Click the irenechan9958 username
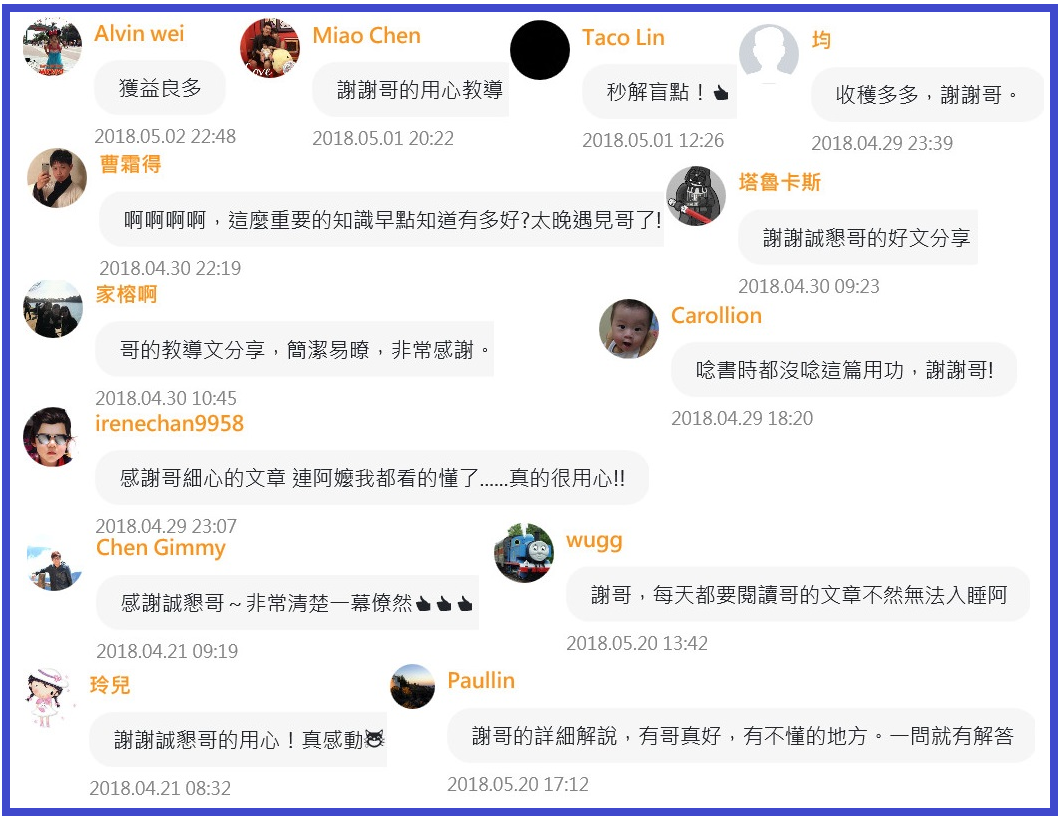This screenshot has height=817, width=1063. 169,423
